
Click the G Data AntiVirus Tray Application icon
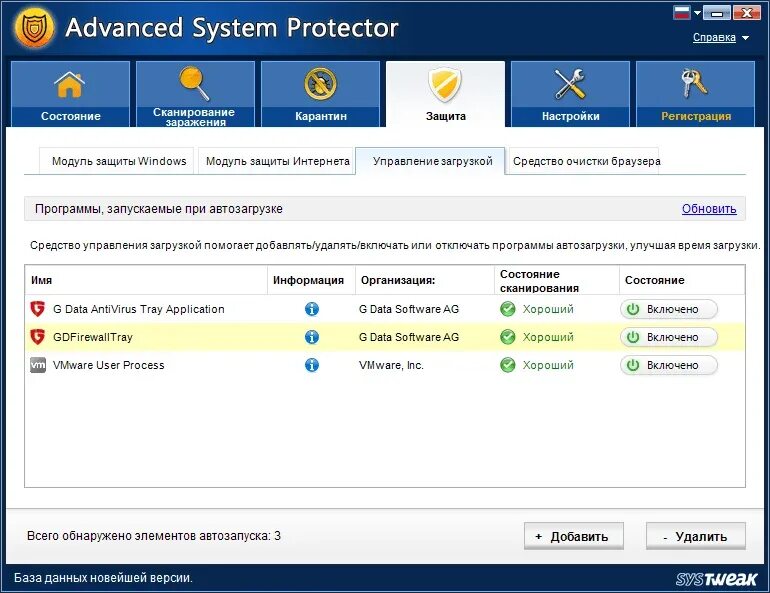click(38, 309)
